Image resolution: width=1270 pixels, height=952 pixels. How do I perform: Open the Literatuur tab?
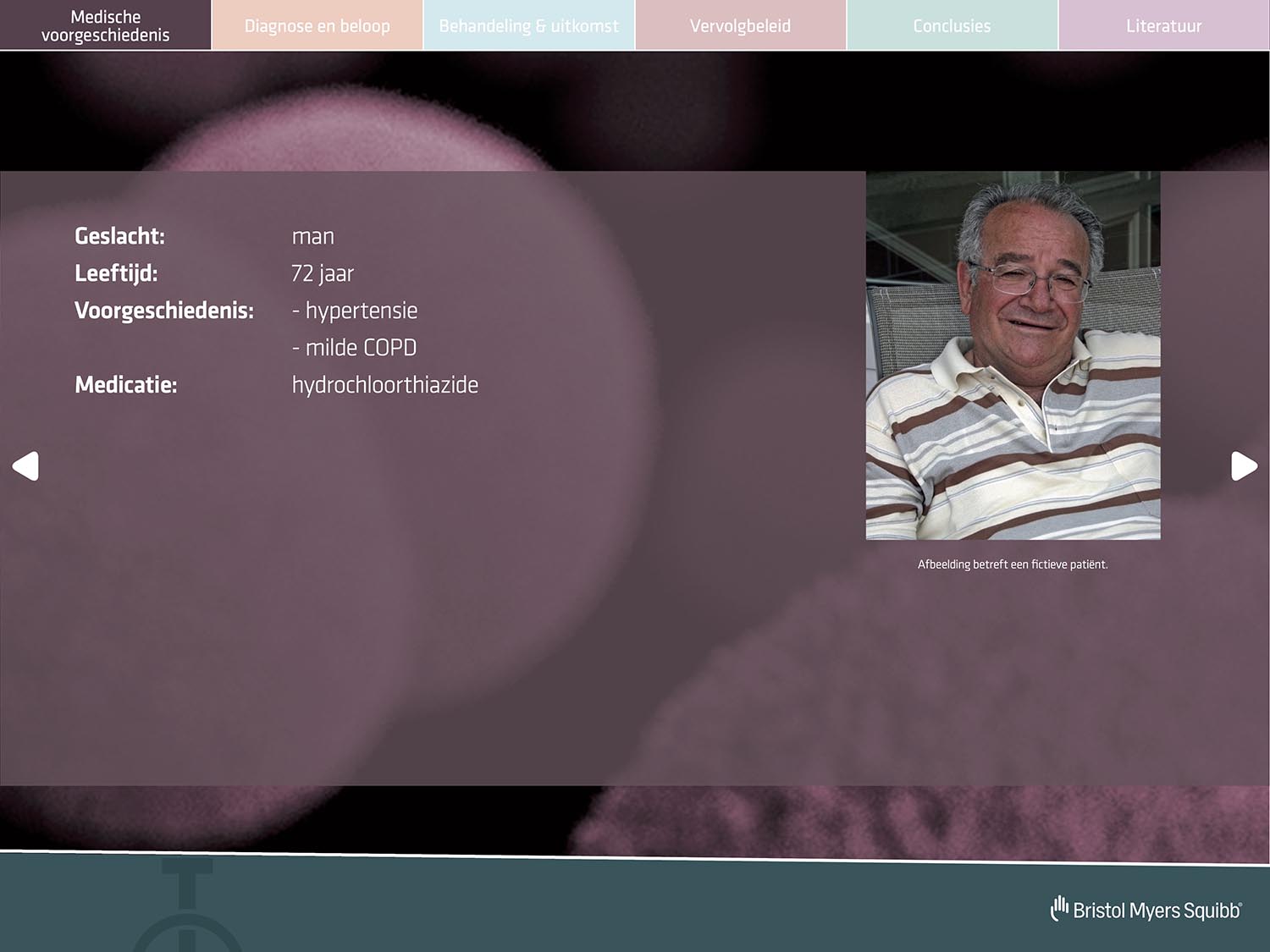tap(1164, 25)
